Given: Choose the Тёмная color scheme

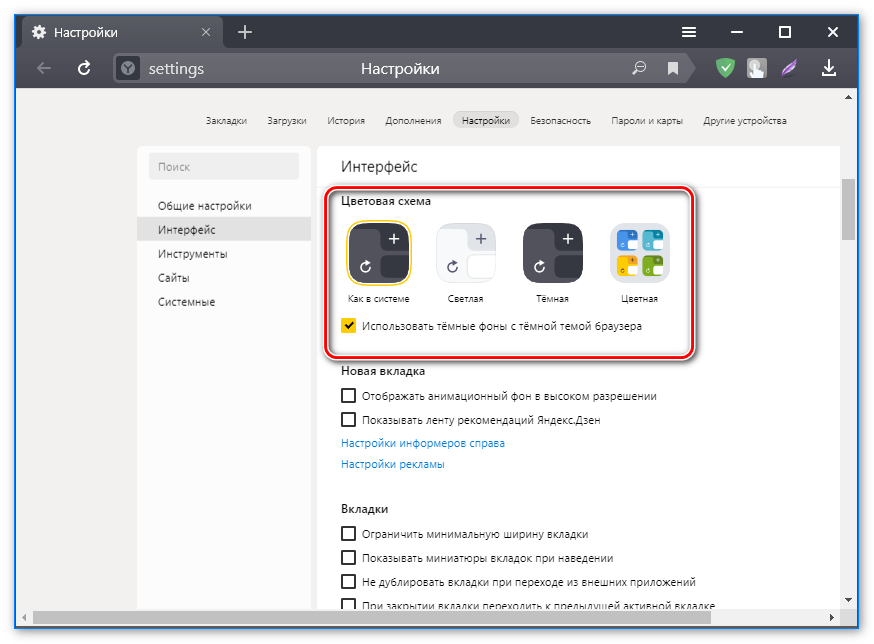Looking at the screenshot, I should 553,253.
